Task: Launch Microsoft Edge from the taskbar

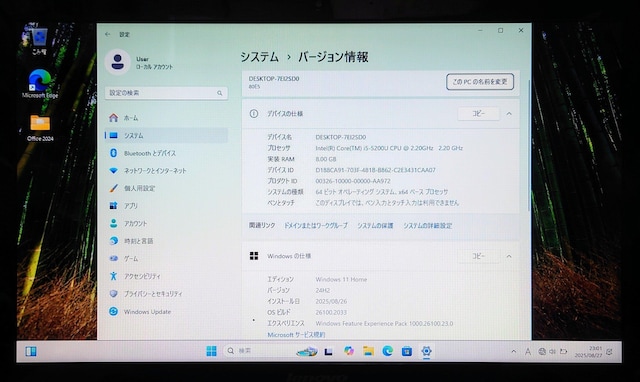Action: click(387, 351)
